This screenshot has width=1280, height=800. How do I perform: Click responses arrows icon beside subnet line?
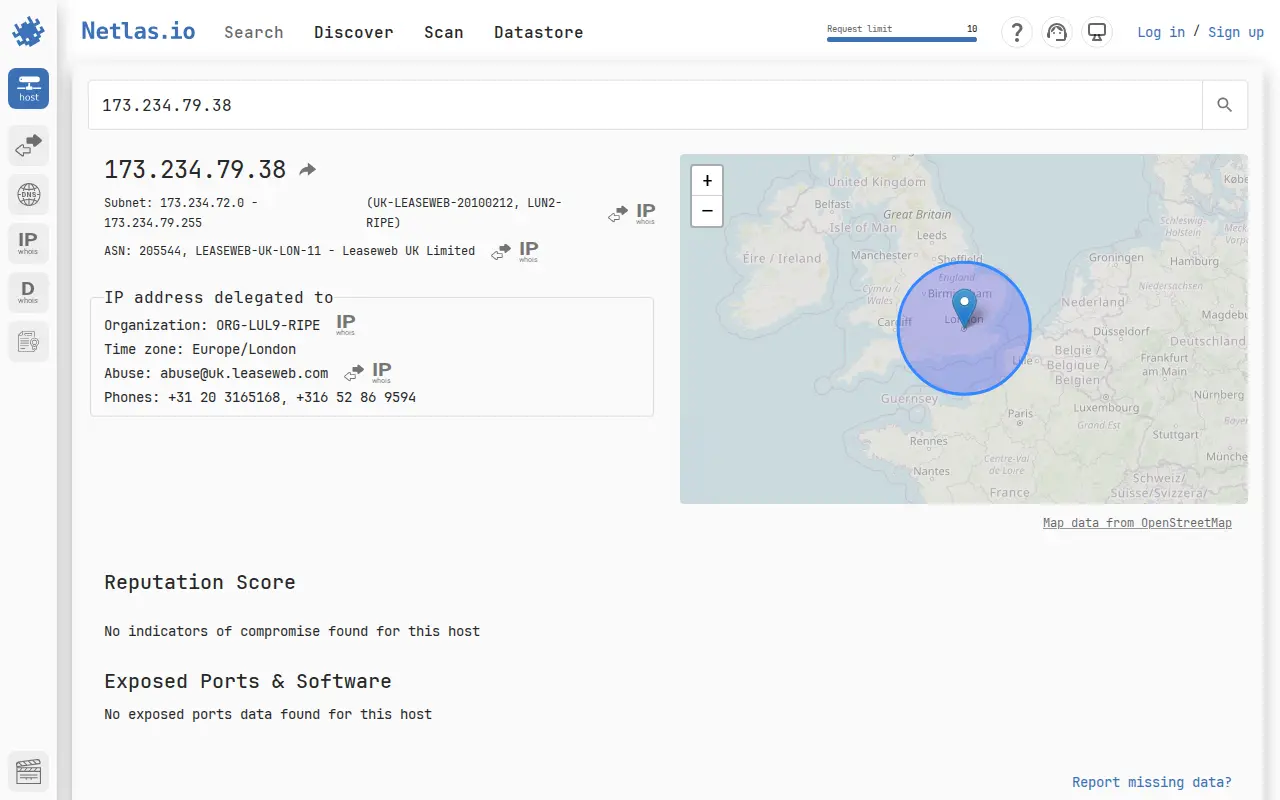(x=618, y=215)
